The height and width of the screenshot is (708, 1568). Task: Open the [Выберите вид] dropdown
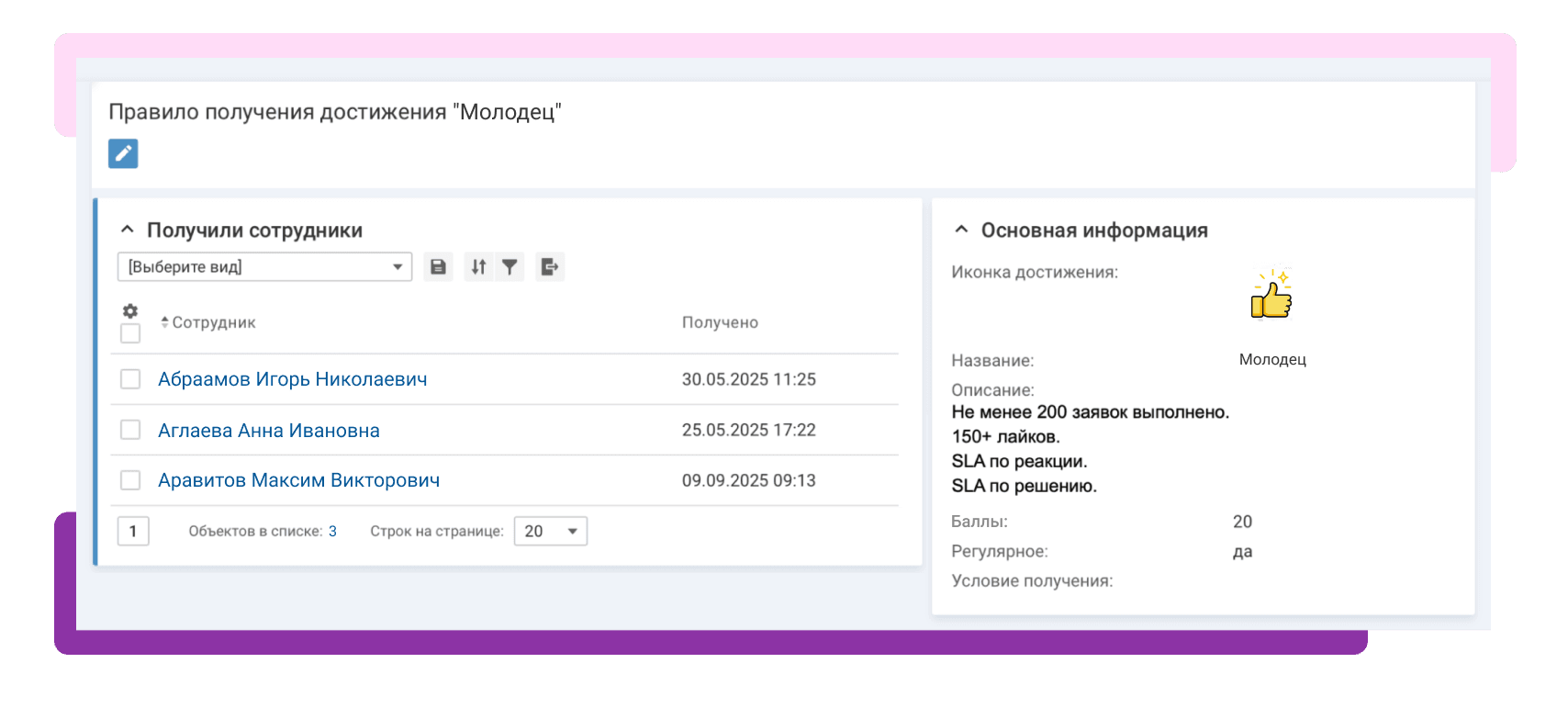264,267
